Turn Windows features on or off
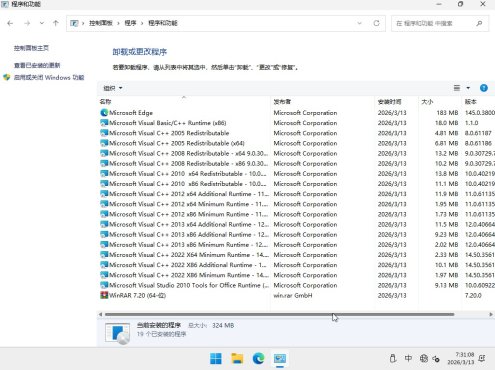 49,78
